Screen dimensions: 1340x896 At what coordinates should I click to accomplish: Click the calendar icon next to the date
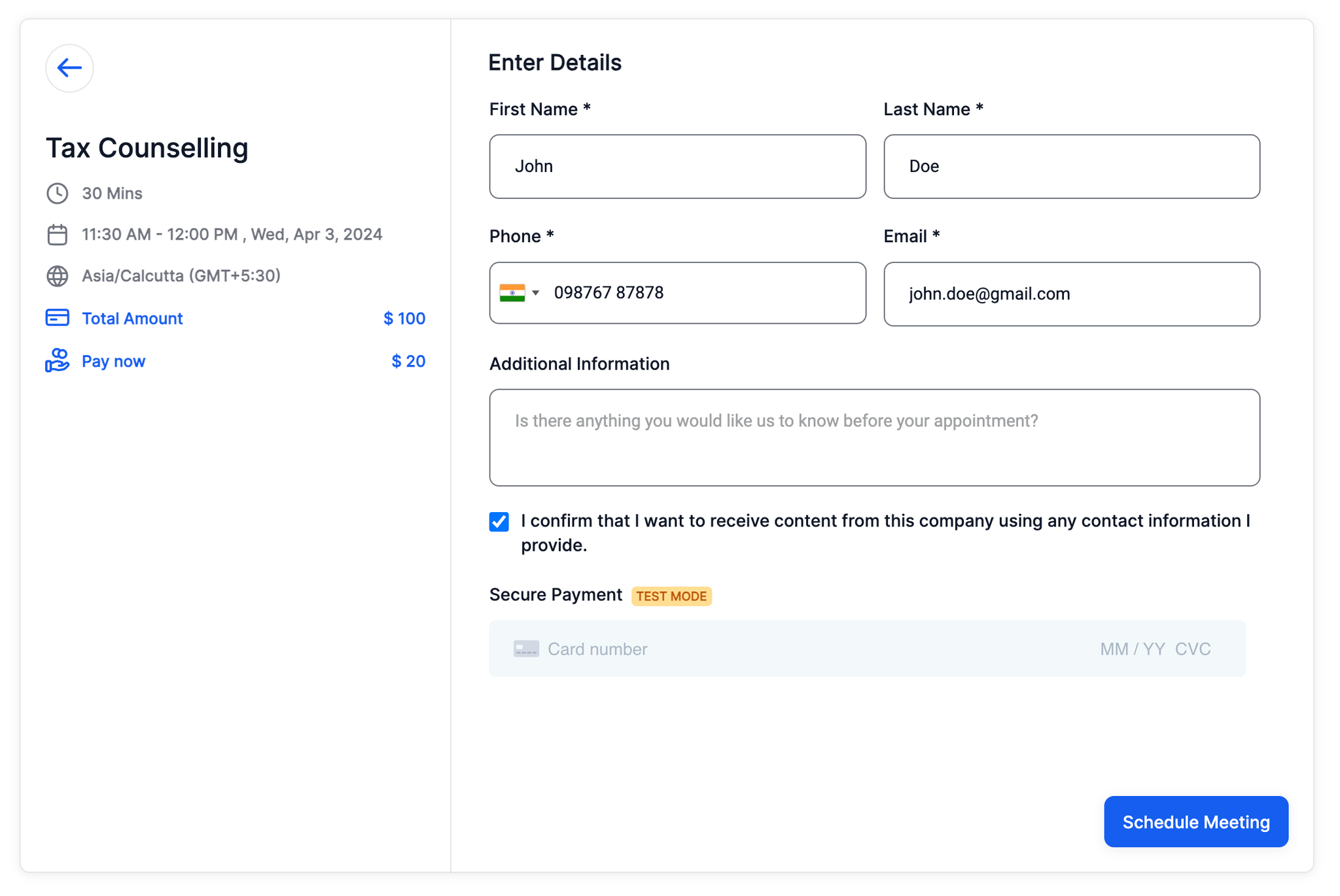click(x=57, y=235)
